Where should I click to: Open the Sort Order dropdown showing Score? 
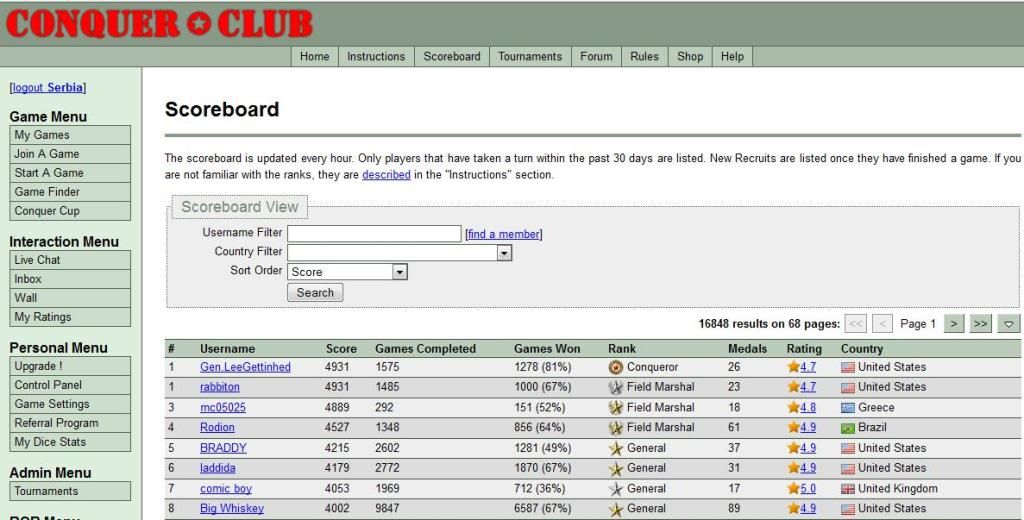(347, 272)
